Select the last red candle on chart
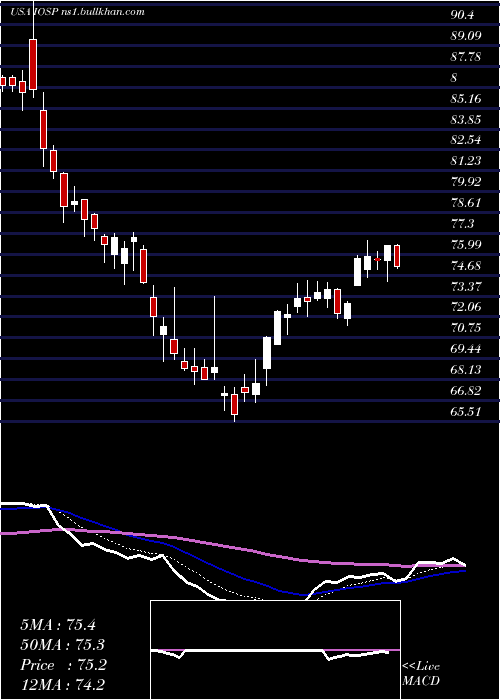The height and width of the screenshot is (700, 500). coord(397,256)
